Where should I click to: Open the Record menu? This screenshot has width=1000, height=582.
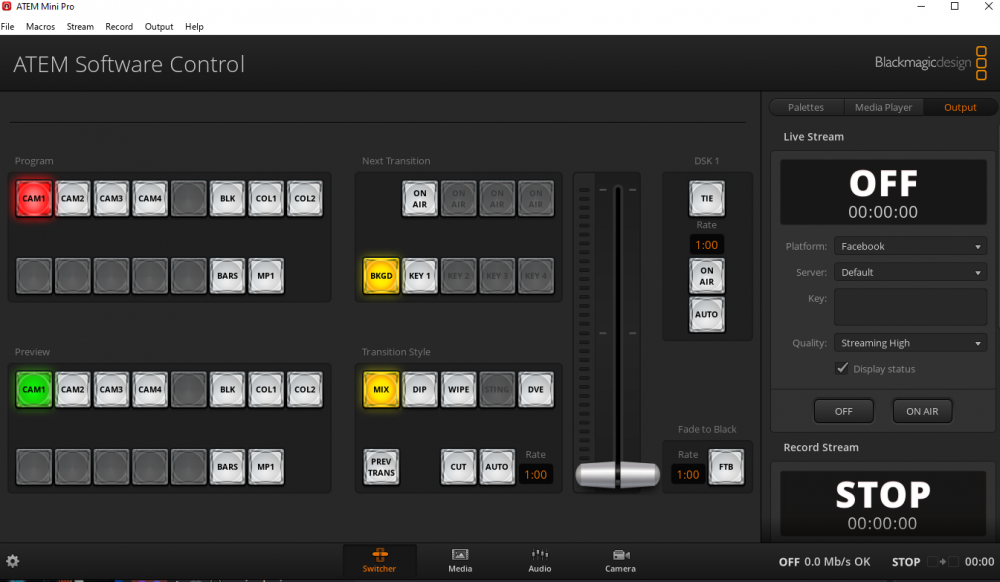tap(119, 27)
